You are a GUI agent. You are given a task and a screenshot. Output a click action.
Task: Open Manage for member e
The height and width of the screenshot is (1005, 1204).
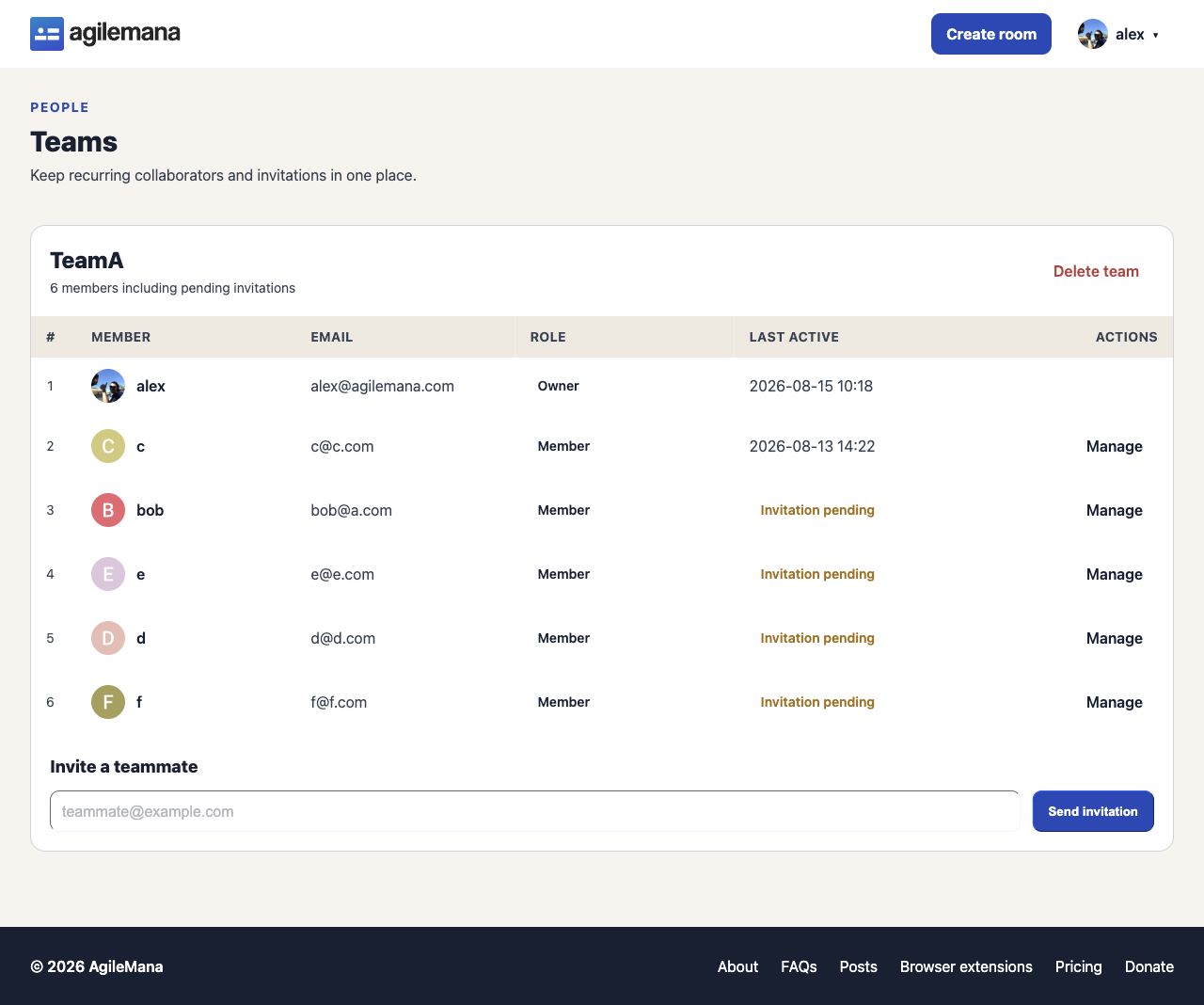(1115, 574)
